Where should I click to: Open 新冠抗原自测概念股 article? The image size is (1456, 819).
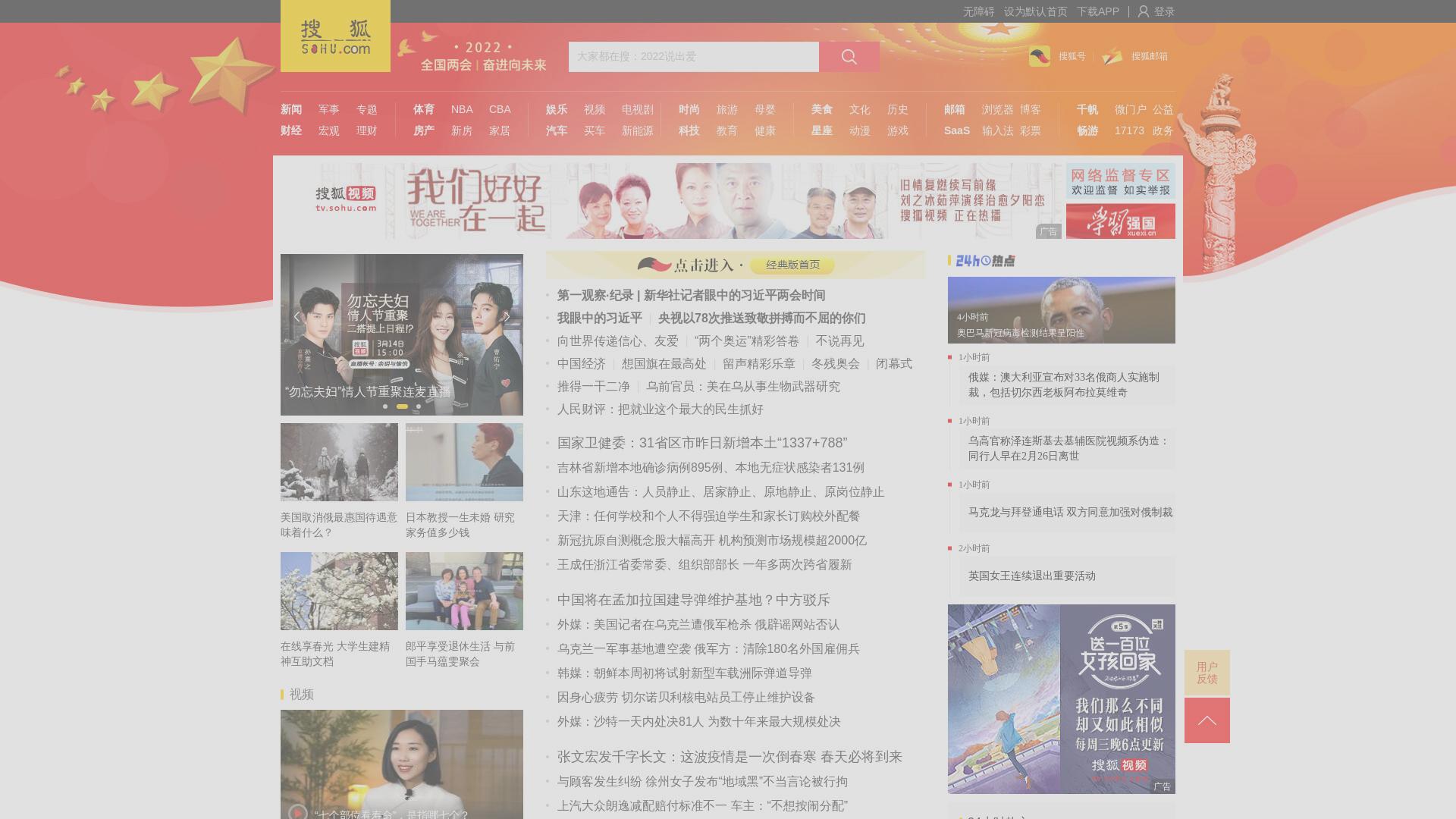pyautogui.click(x=712, y=541)
